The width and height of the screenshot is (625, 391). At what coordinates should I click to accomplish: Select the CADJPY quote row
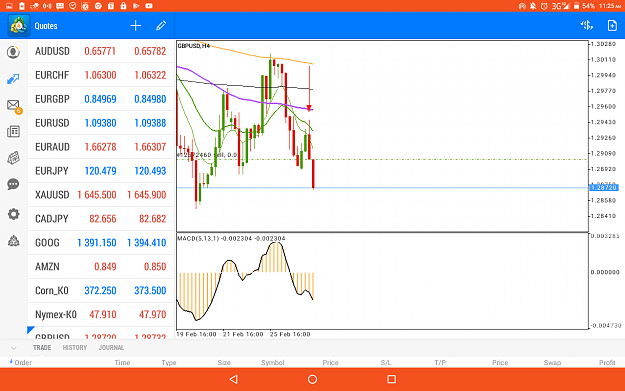[x=101, y=218]
